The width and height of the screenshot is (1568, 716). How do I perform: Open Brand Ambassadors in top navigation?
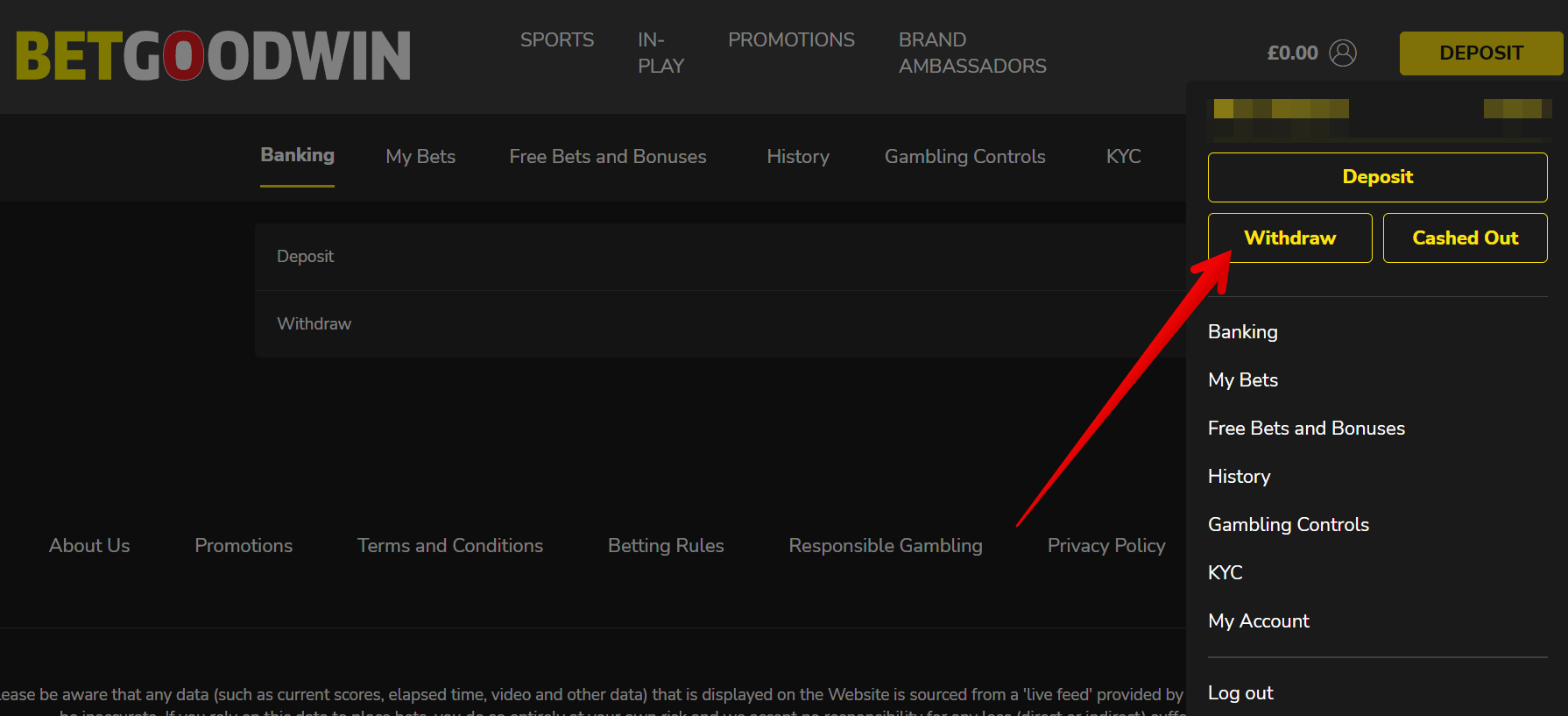[x=972, y=53]
